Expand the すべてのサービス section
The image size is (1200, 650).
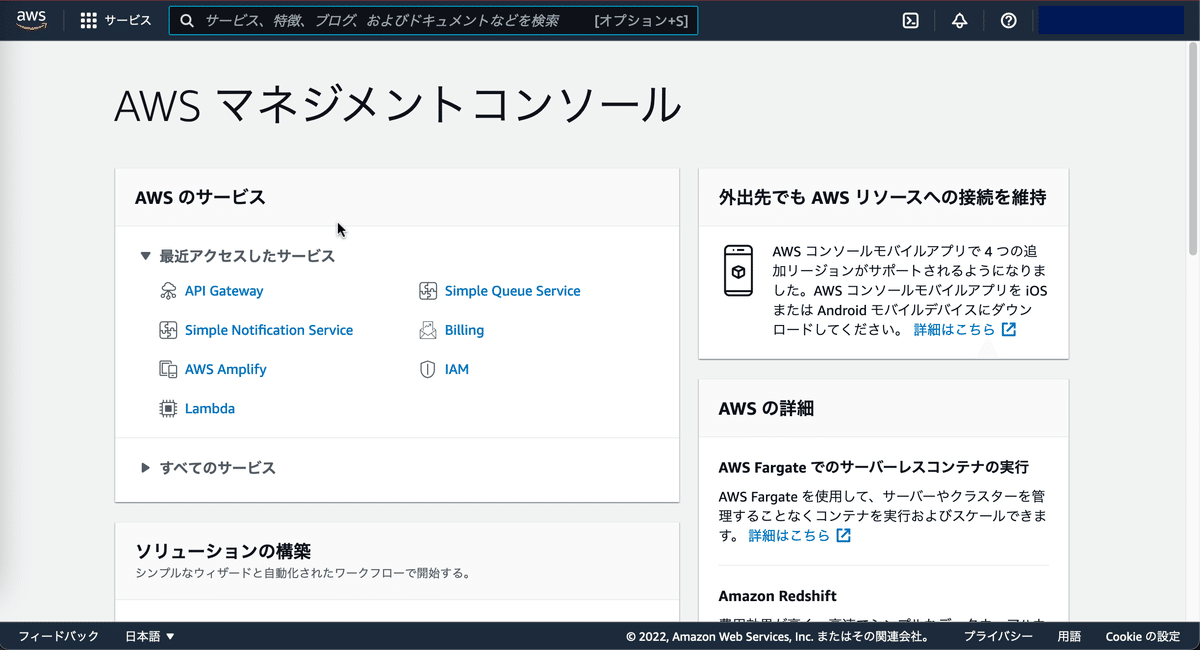pos(145,467)
